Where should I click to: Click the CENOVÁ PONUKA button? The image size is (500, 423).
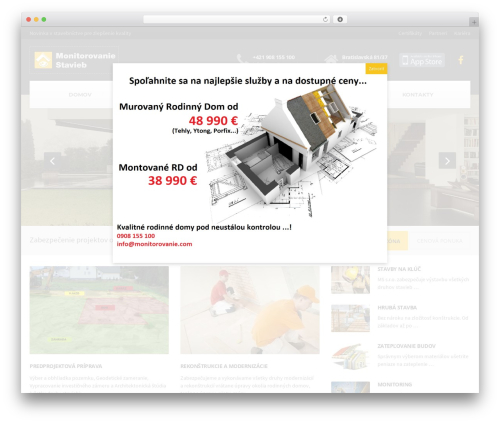(439, 241)
